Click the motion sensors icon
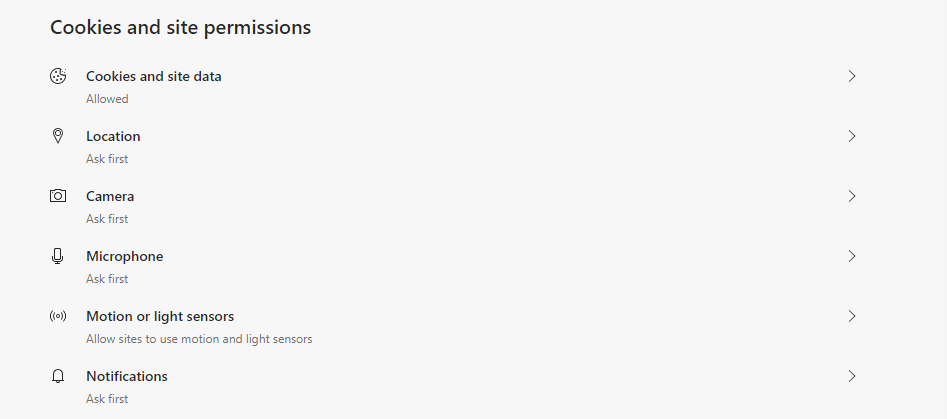 click(x=58, y=316)
